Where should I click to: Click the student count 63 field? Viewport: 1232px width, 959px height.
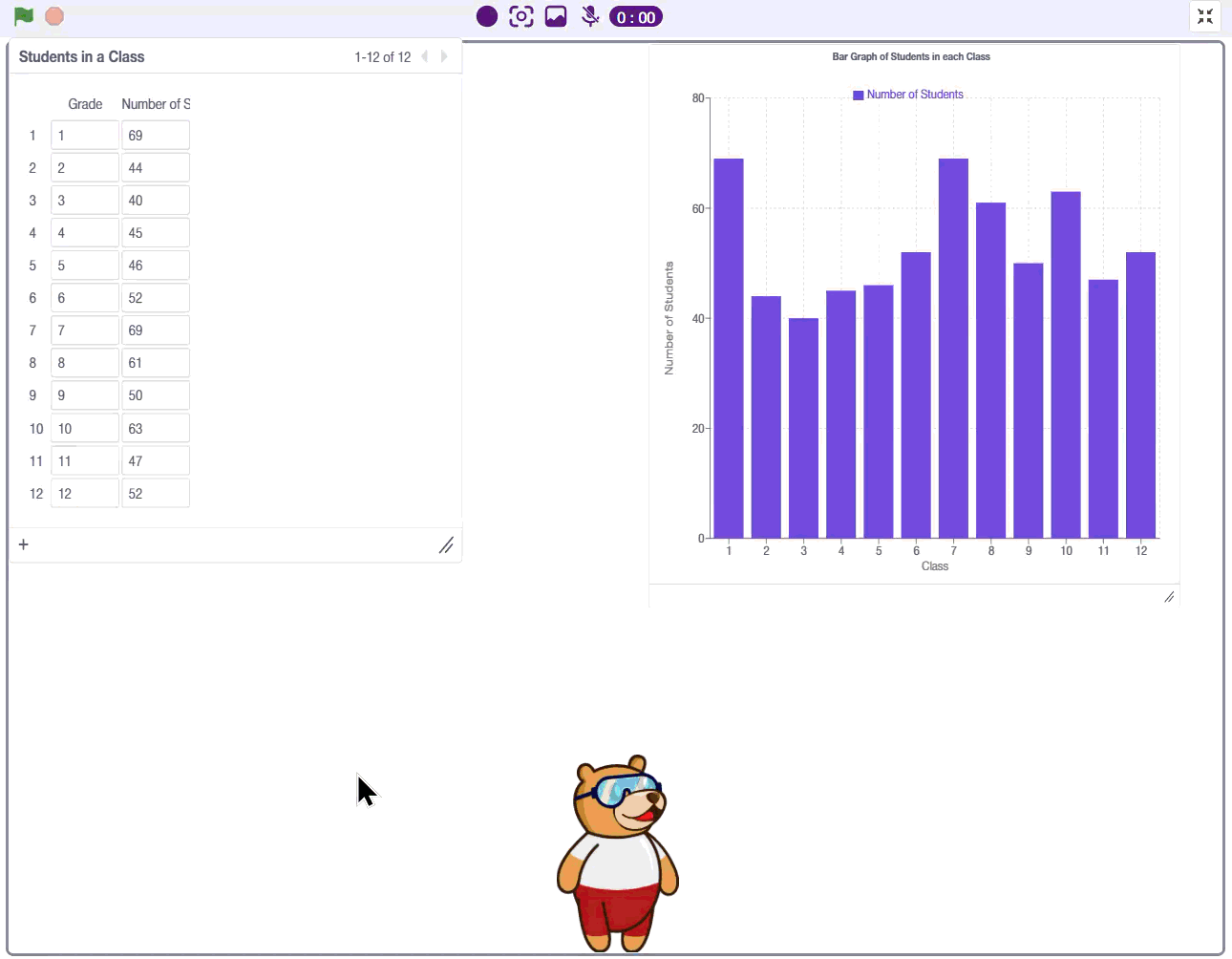pyautogui.click(x=156, y=428)
